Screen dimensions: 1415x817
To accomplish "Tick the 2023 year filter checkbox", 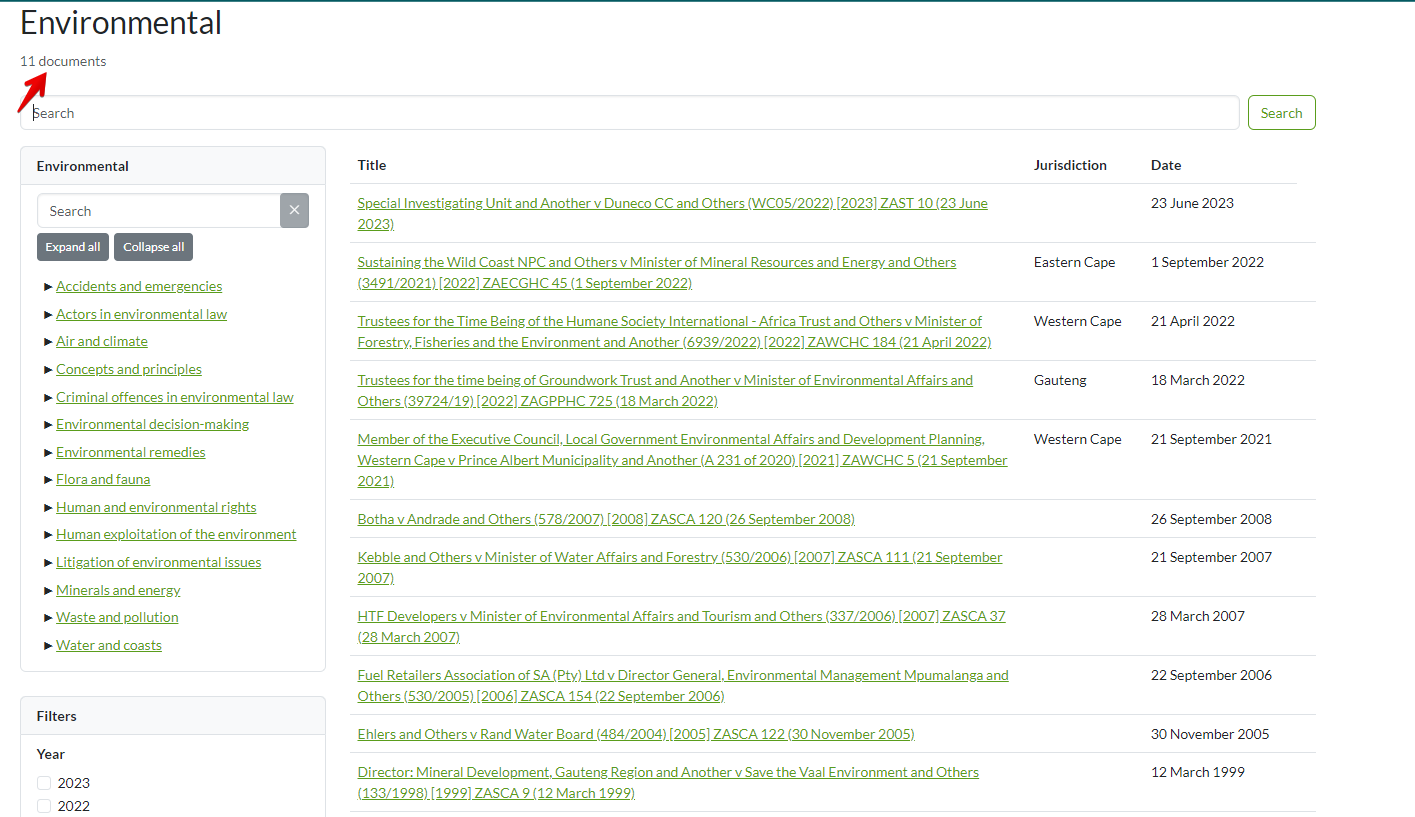I will tap(44, 783).
